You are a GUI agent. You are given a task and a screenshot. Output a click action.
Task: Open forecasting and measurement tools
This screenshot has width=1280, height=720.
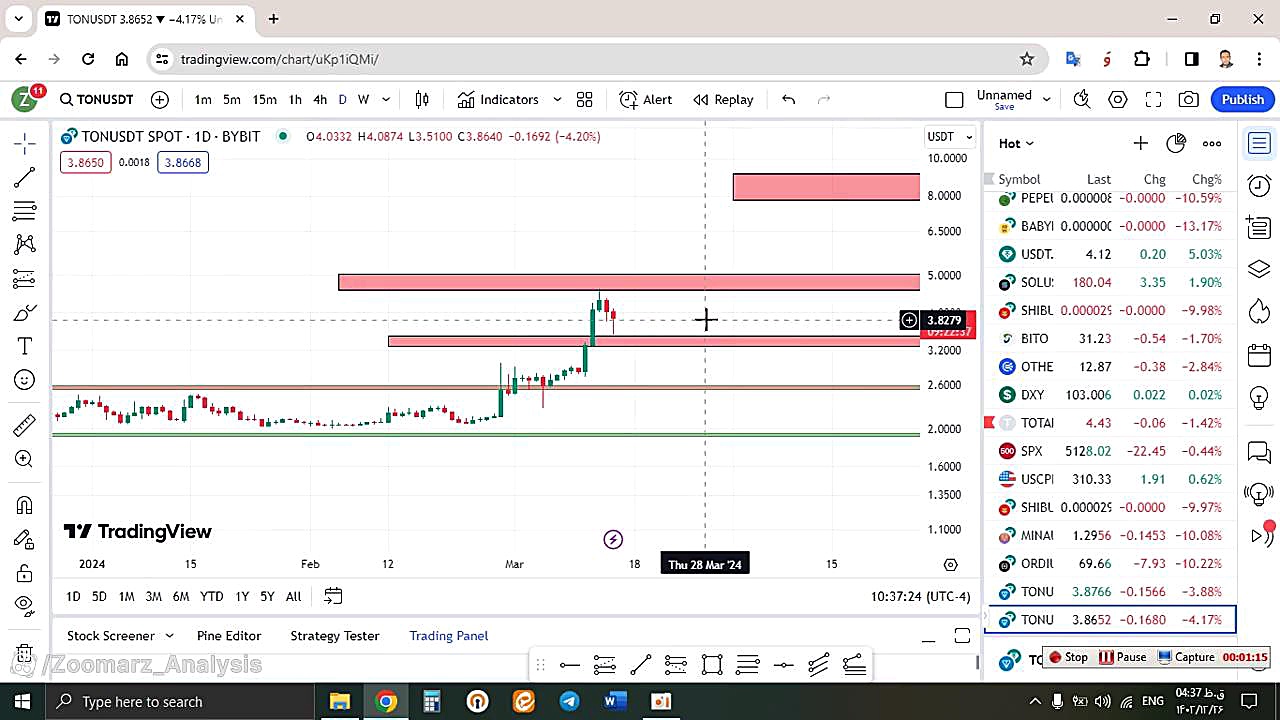point(25,278)
